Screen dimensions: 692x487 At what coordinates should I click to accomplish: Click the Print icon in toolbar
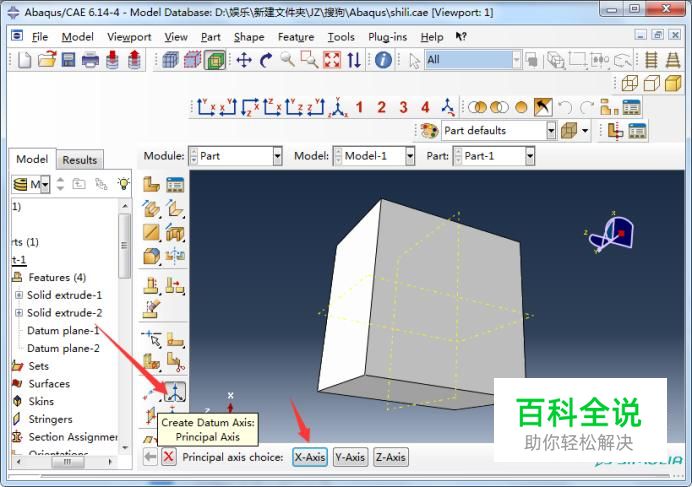tap(90, 60)
